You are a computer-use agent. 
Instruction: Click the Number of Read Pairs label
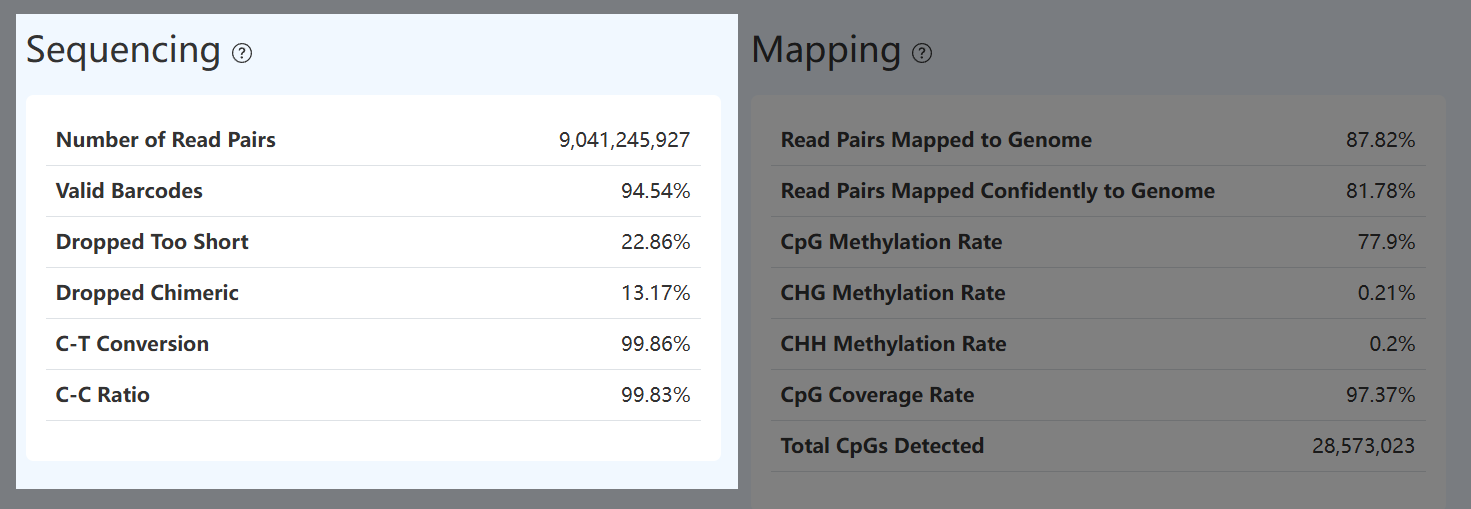click(x=166, y=140)
